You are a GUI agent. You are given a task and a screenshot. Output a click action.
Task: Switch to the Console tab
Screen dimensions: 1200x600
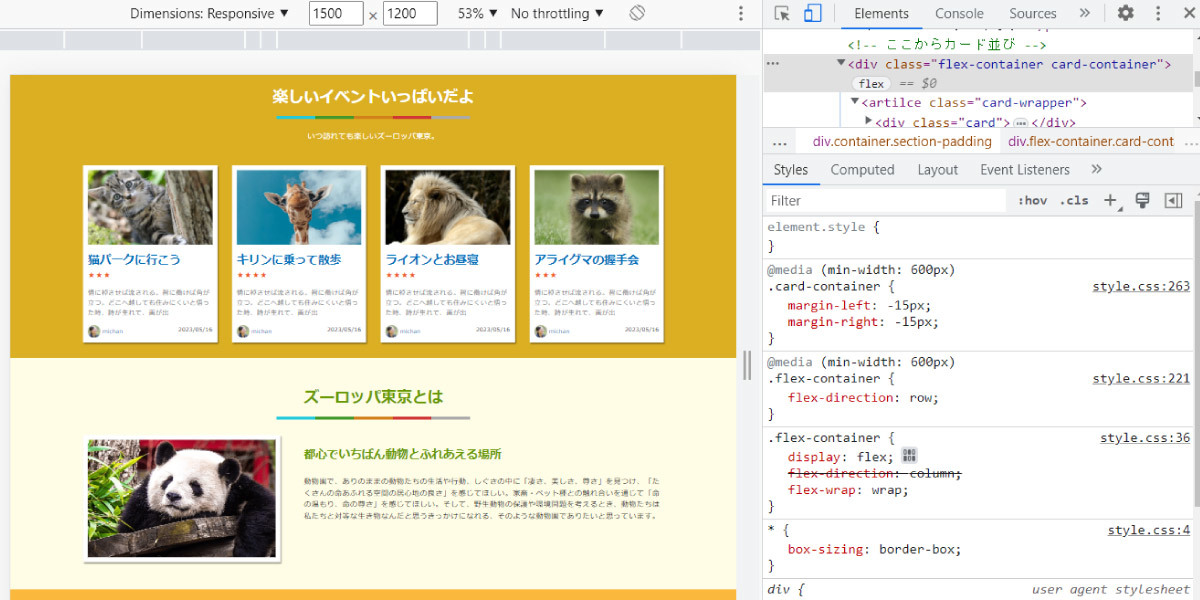click(x=959, y=13)
